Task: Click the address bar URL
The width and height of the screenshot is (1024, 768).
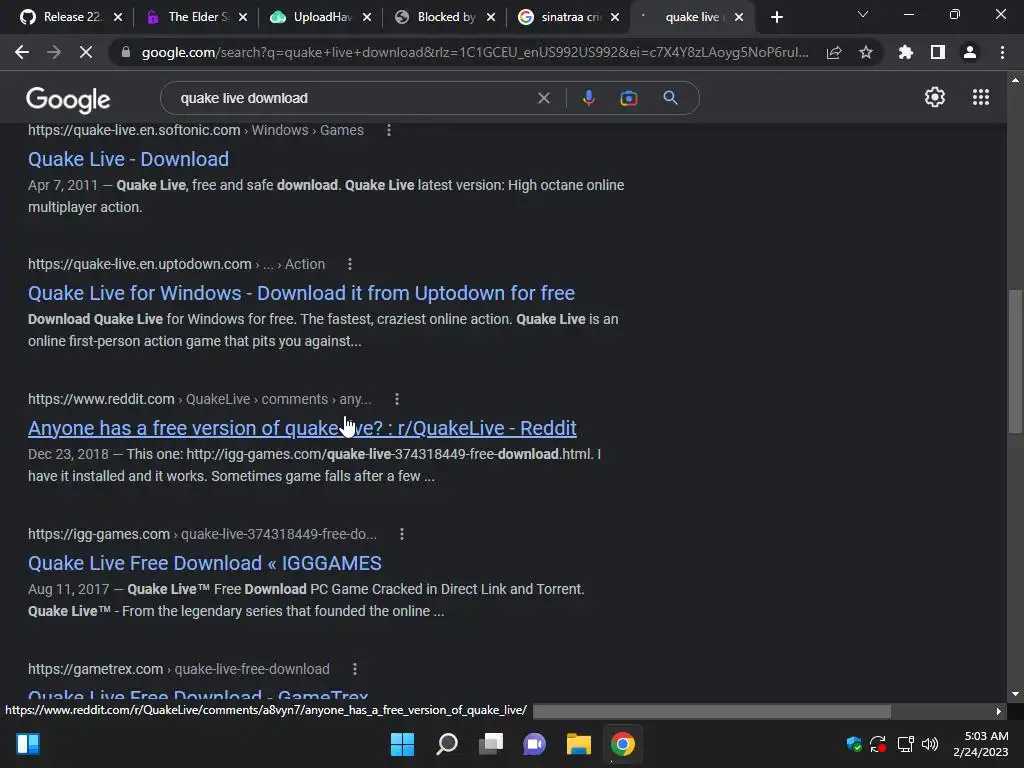Action: point(475,52)
